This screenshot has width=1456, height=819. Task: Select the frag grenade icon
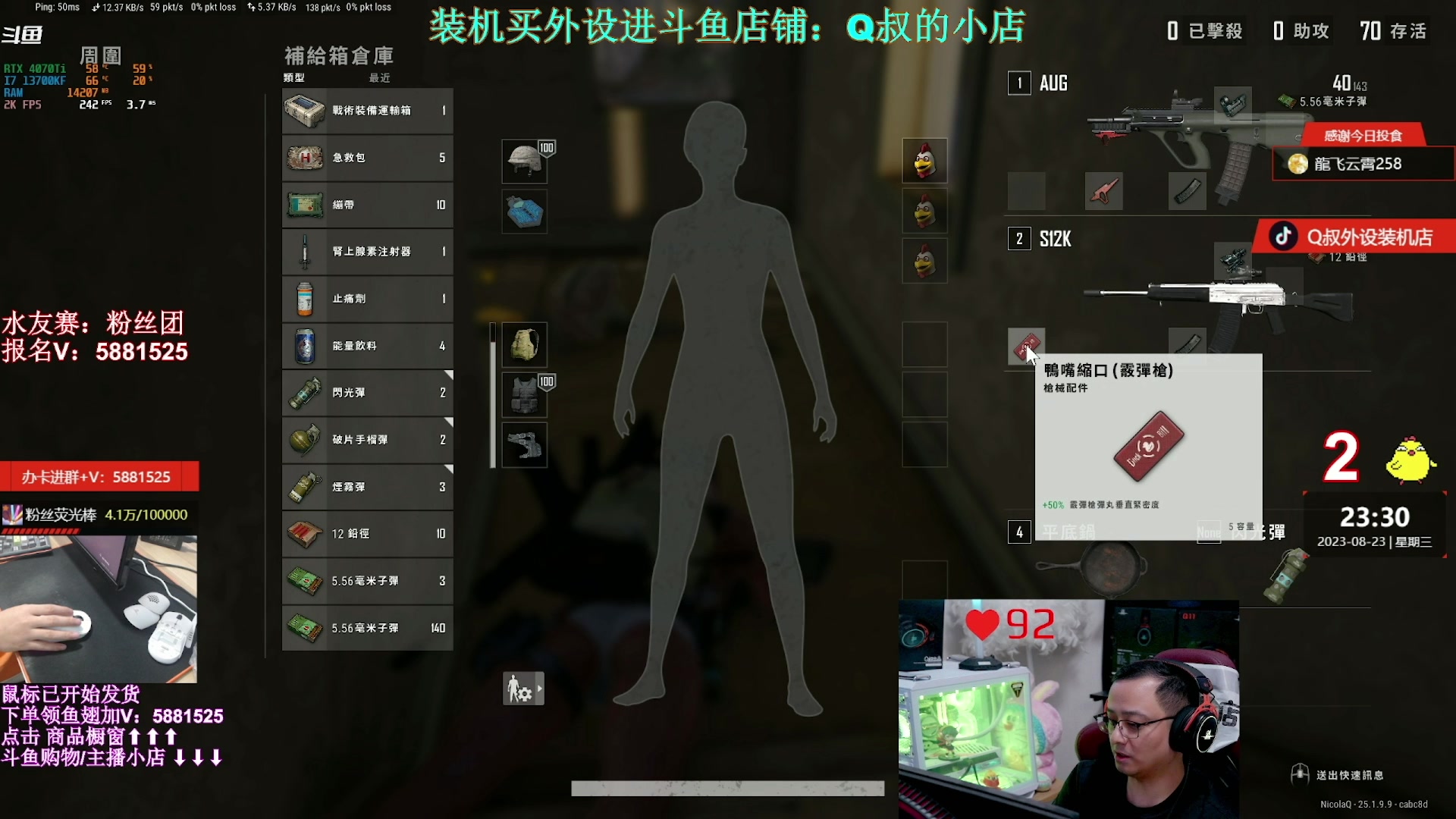(x=305, y=440)
